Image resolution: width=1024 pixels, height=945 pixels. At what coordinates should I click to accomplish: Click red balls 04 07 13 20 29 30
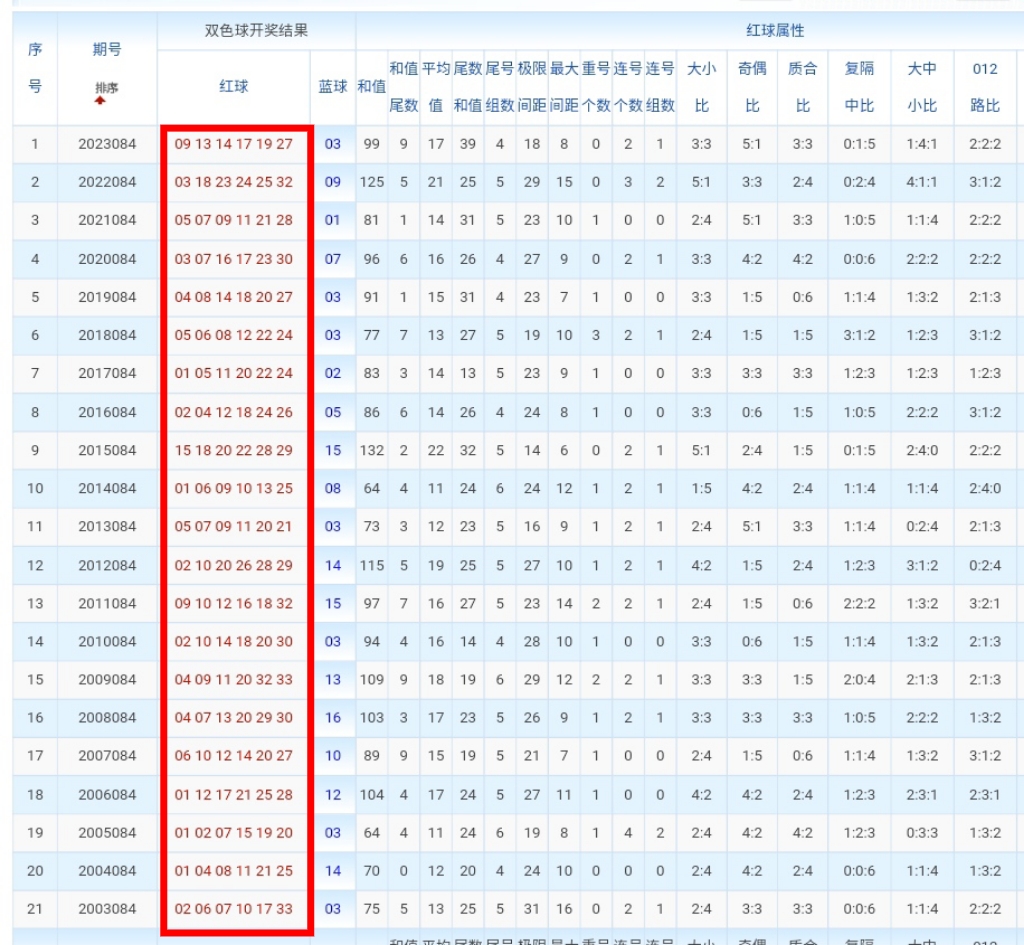(x=234, y=717)
